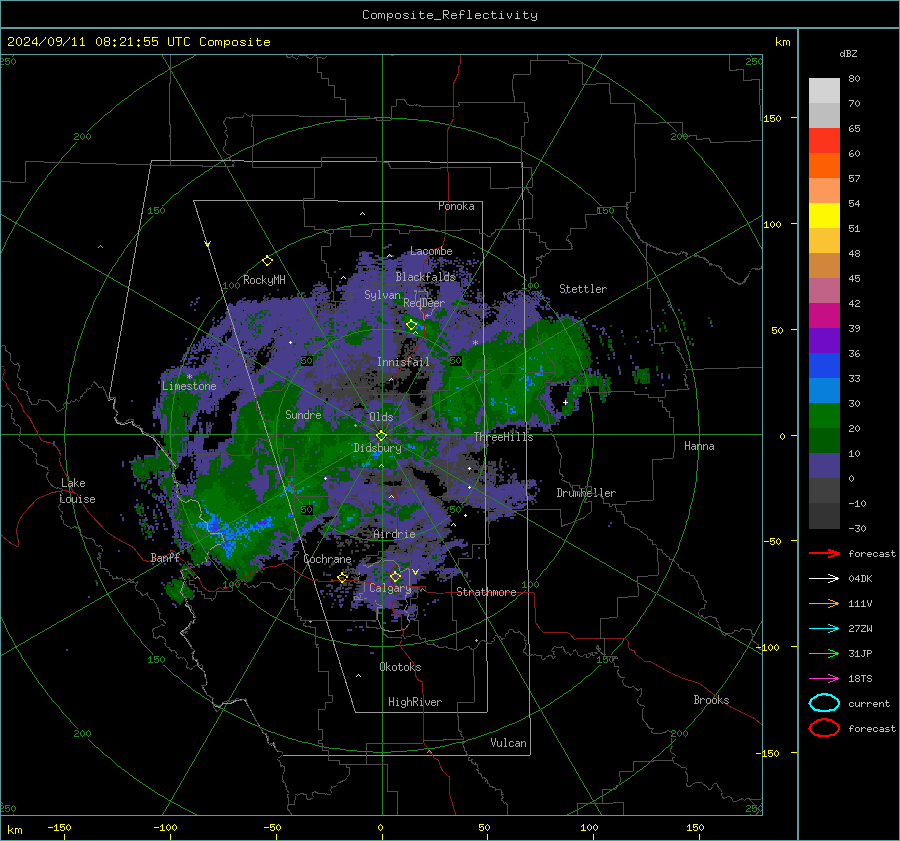Click the 'Didsbury' map label
This screenshot has width=900, height=841.
click(x=378, y=448)
